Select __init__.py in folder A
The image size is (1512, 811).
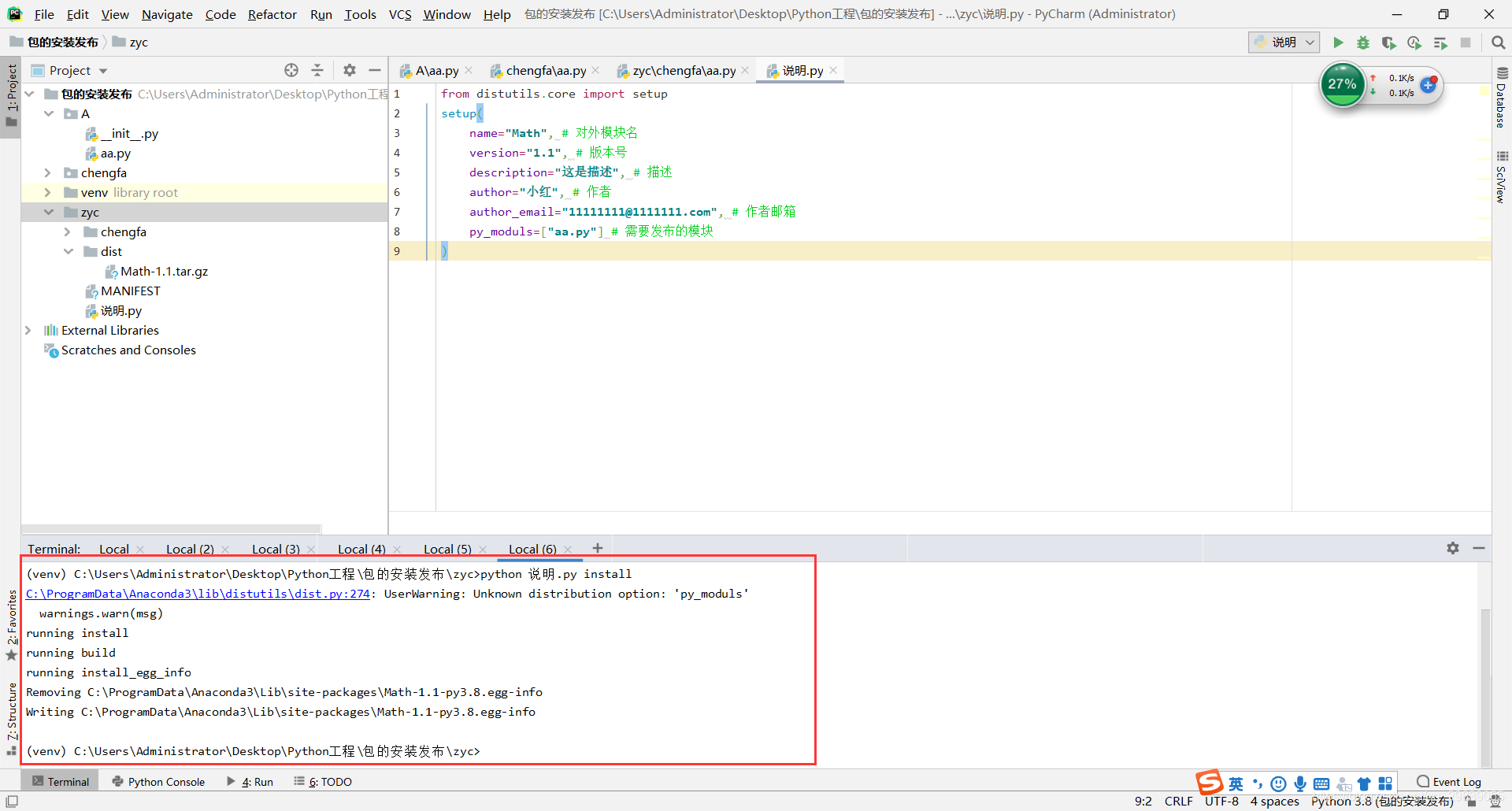coord(122,133)
